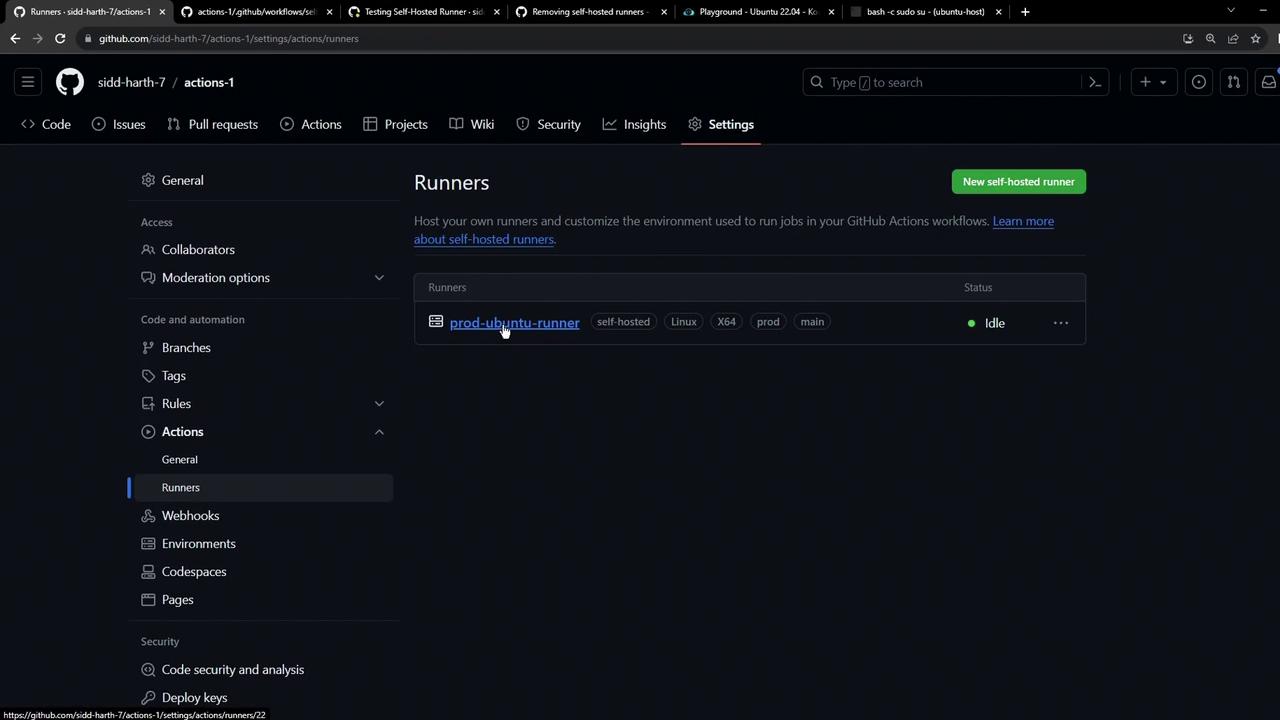The image size is (1280, 720).
Task: Click the main label on the runner
Action: tap(812, 322)
